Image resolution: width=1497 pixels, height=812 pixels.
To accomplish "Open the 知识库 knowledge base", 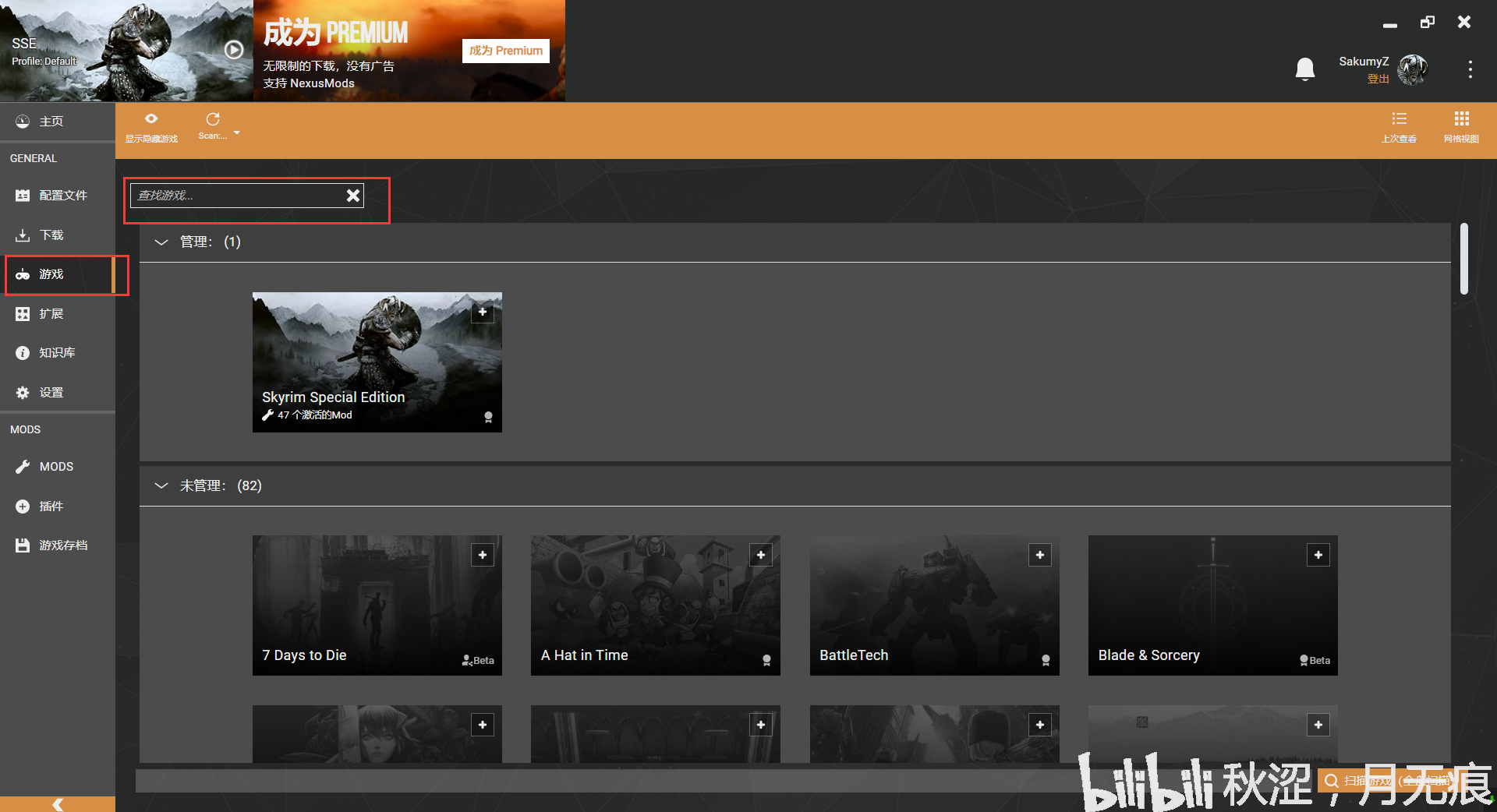I will point(58,352).
